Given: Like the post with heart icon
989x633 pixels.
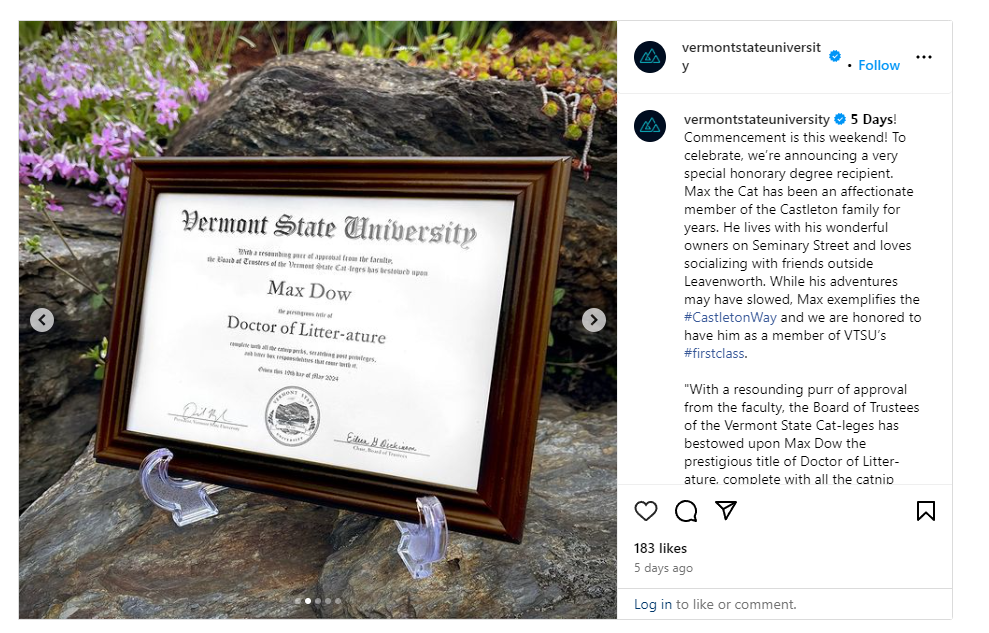Looking at the screenshot, I should pos(646,511).
